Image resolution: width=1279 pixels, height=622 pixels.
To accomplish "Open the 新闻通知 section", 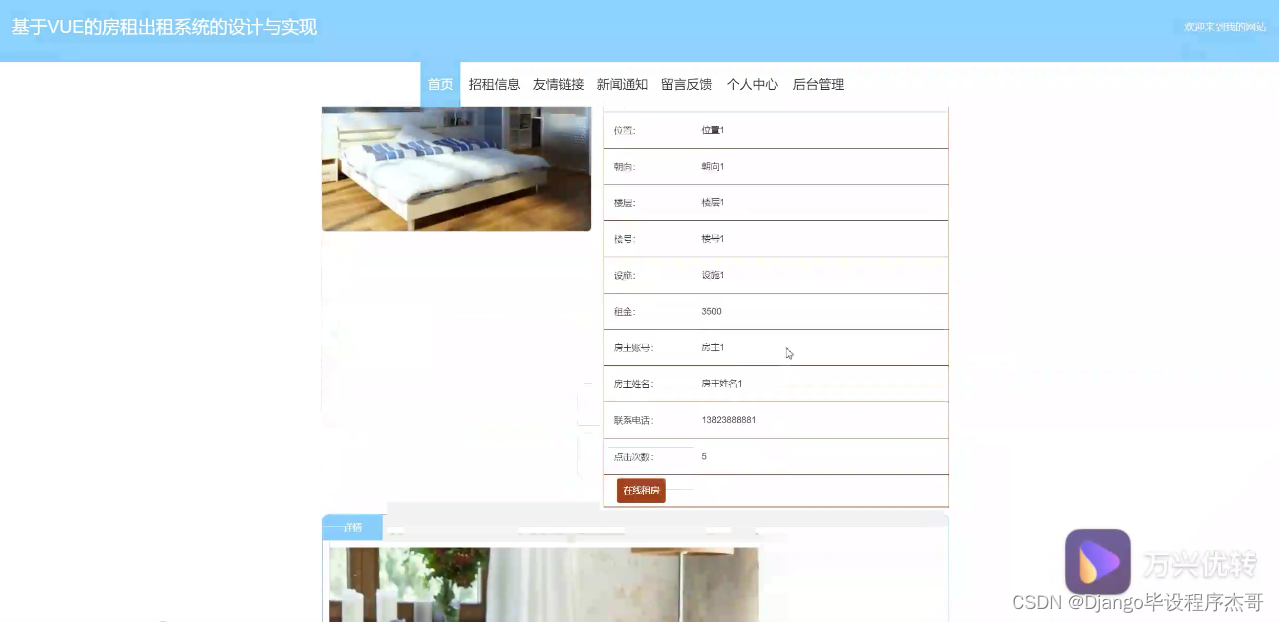I will point(622,84).
